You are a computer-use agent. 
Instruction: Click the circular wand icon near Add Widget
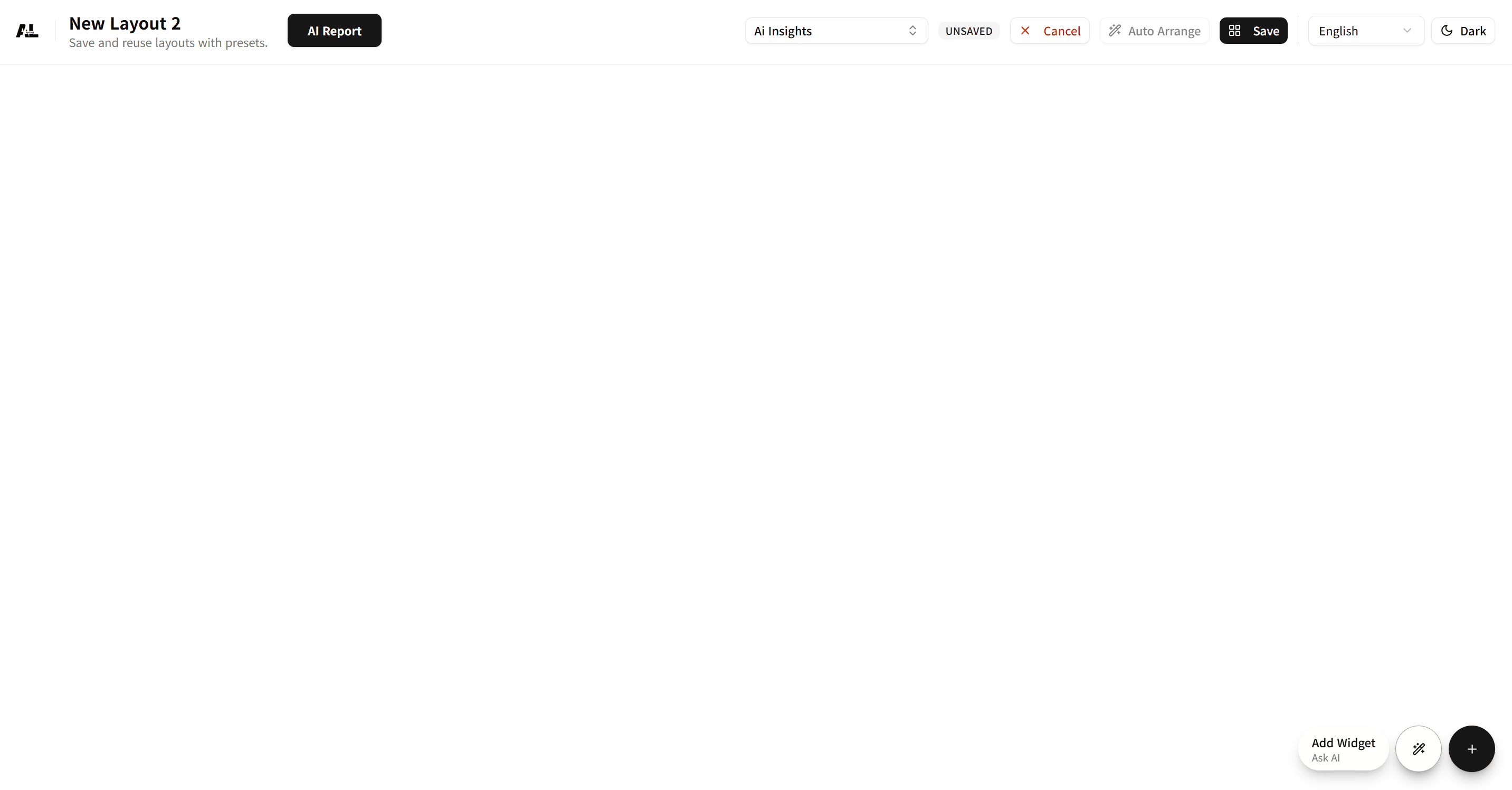click(x=1419, y=749)
